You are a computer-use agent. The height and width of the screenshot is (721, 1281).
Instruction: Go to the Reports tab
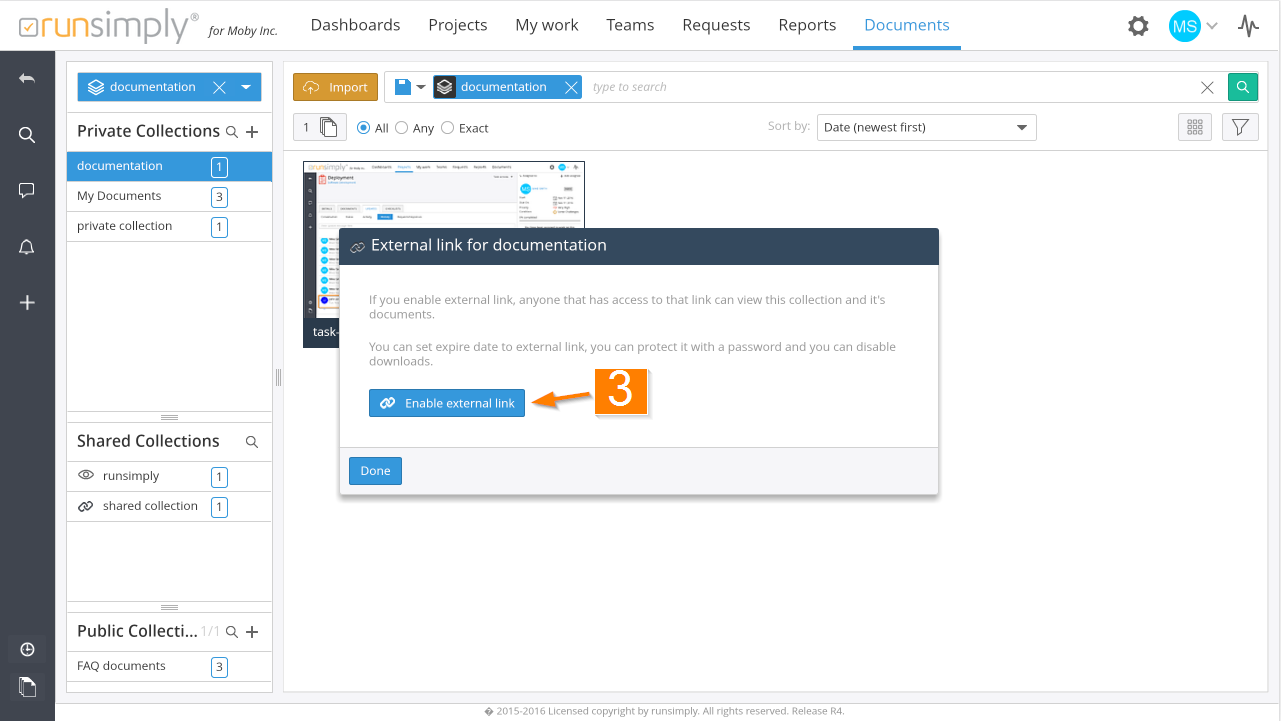click(807, 25)
